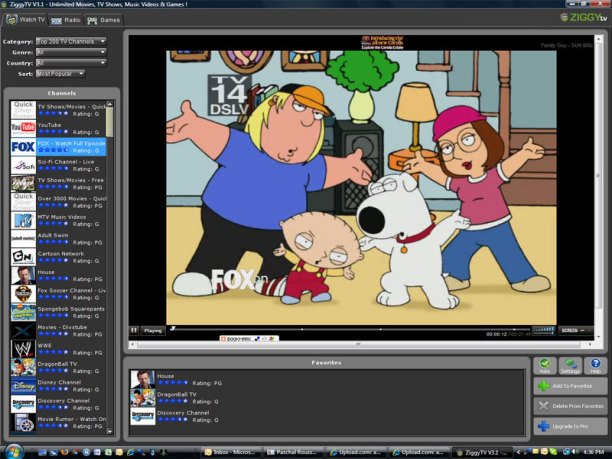Open Settings with the green gear icon
The height and width of the screenshot is (459, 612).
pos(570,365)
